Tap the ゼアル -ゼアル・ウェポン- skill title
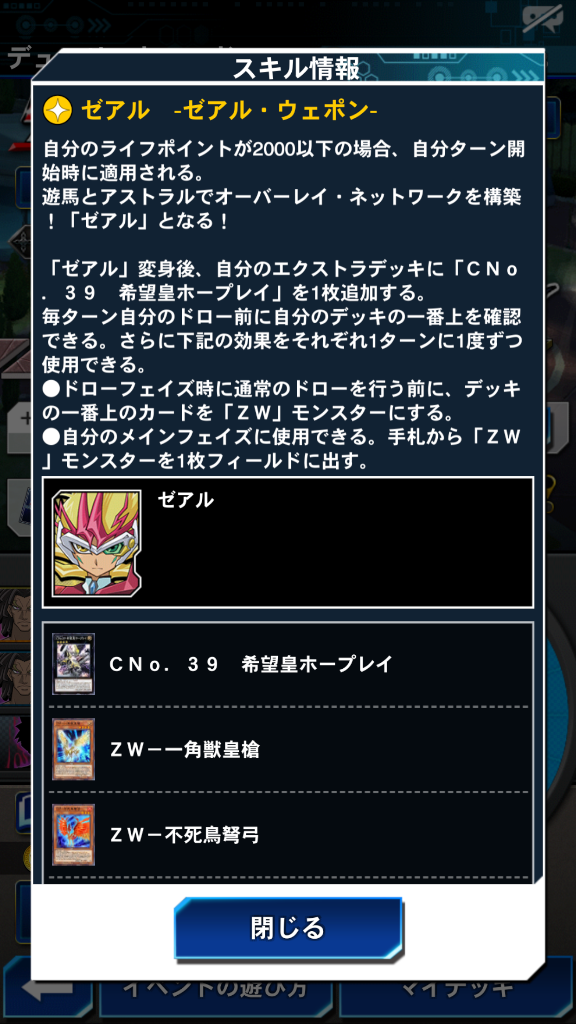The height and width of the screenshot is (1024, 576). [x=229, y=111]
